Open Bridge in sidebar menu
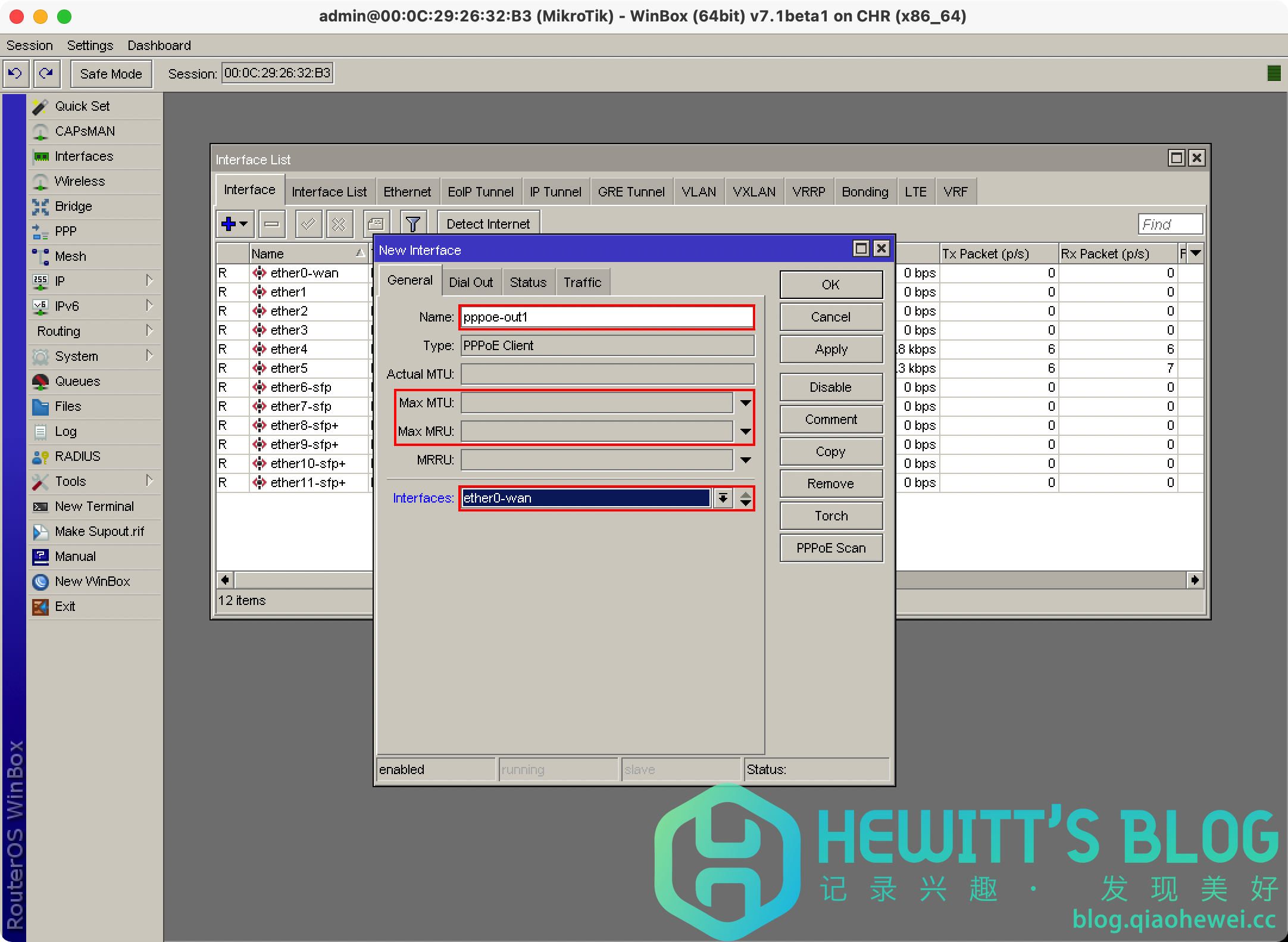Viewport: 1288px width, 942px height. coord(73,206)
